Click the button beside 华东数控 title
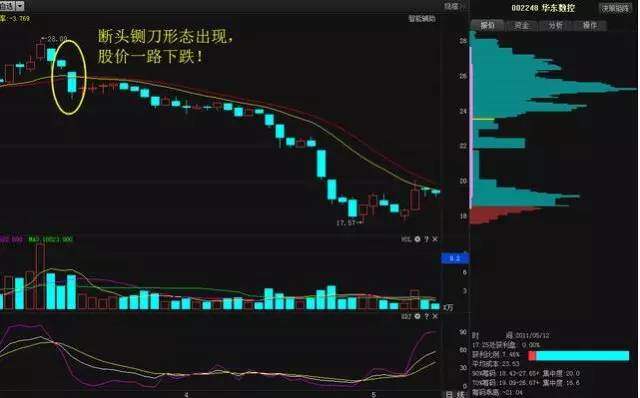This screenshot has width=640, height=398. [x=615, y=8]
